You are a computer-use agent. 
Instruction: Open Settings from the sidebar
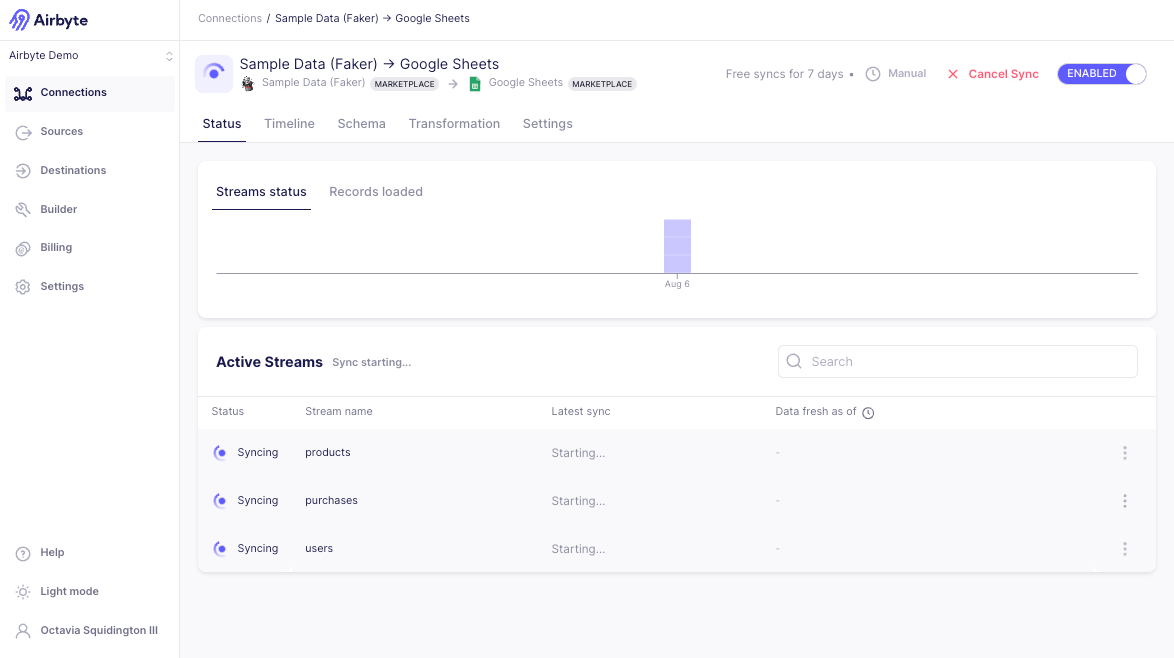click(62, 286)
